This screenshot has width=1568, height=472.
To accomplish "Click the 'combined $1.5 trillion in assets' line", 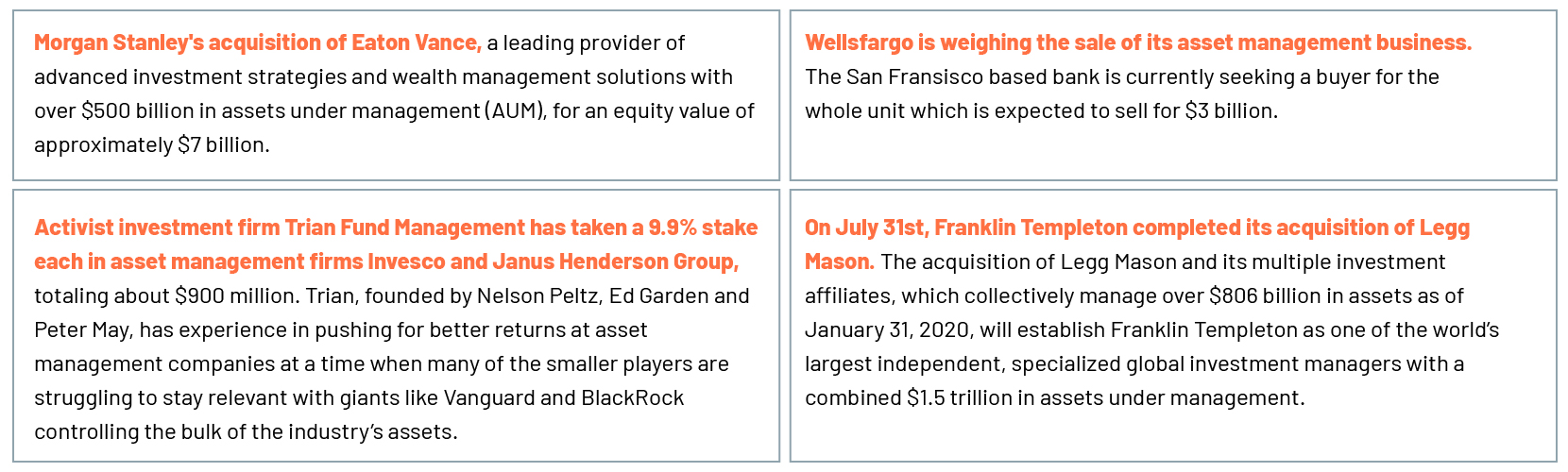I will (1055, 397).
